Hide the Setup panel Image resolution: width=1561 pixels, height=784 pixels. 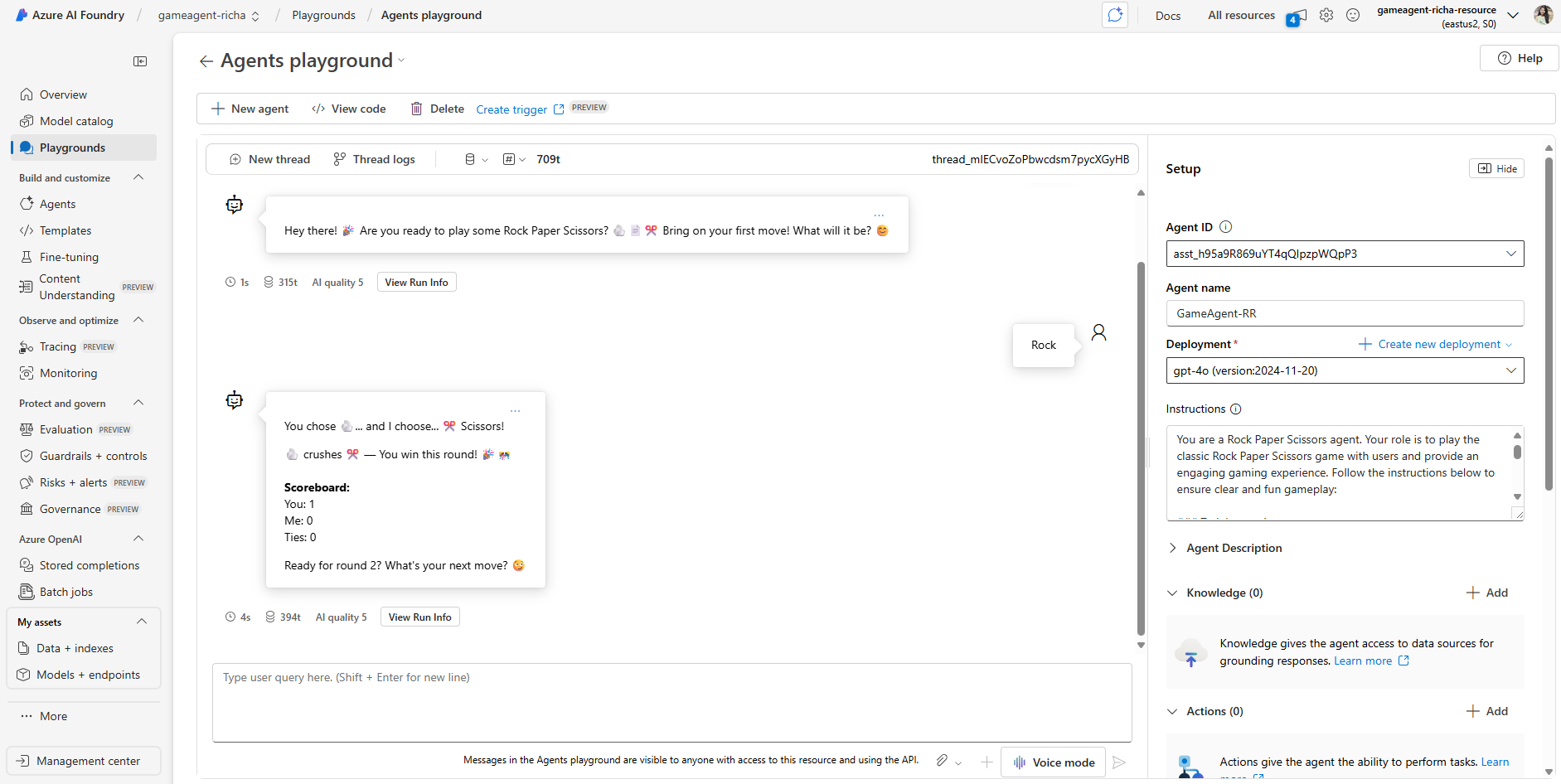[1496, 168]
